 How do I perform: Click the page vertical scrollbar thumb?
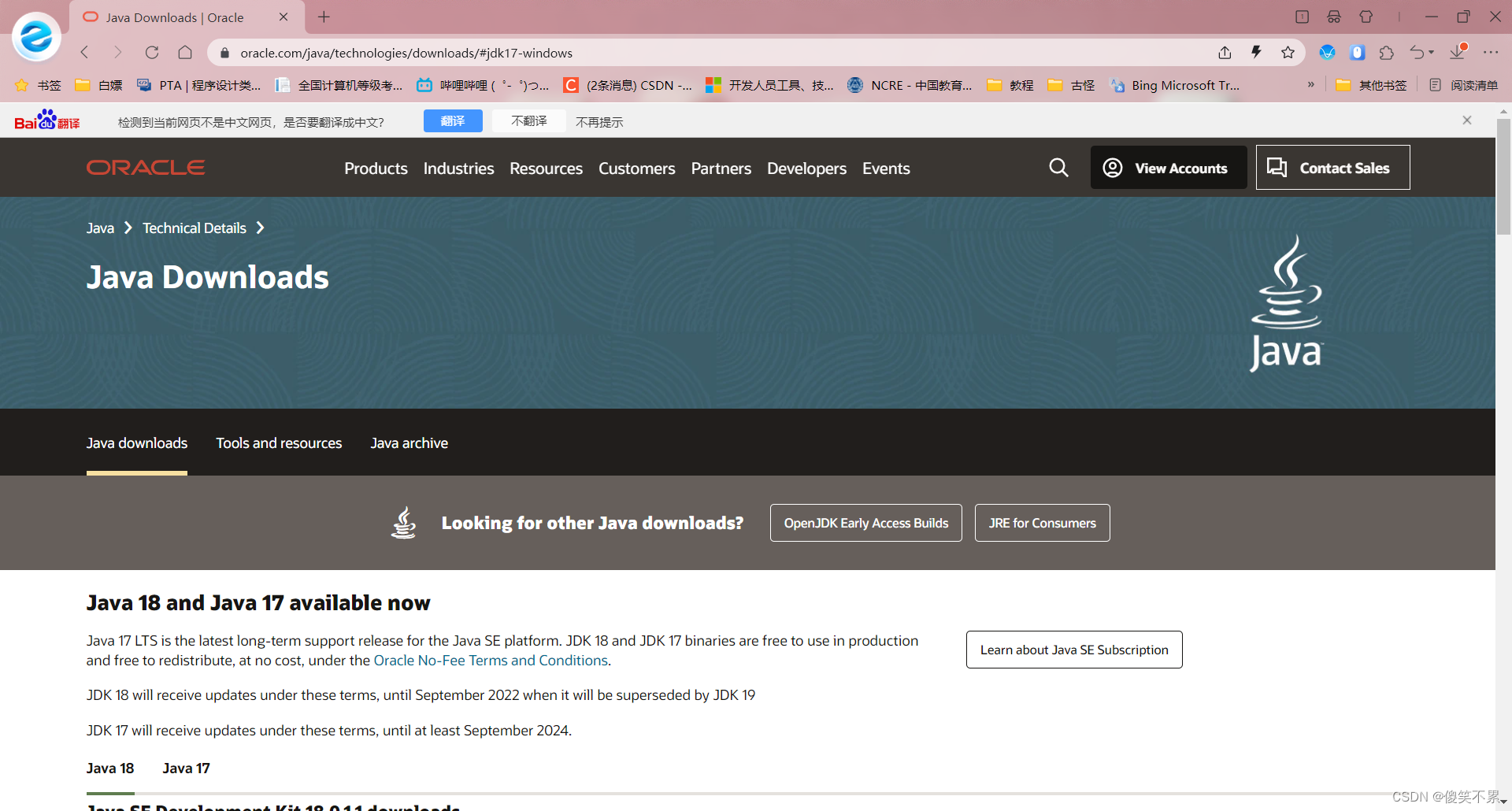(1503, 177)
